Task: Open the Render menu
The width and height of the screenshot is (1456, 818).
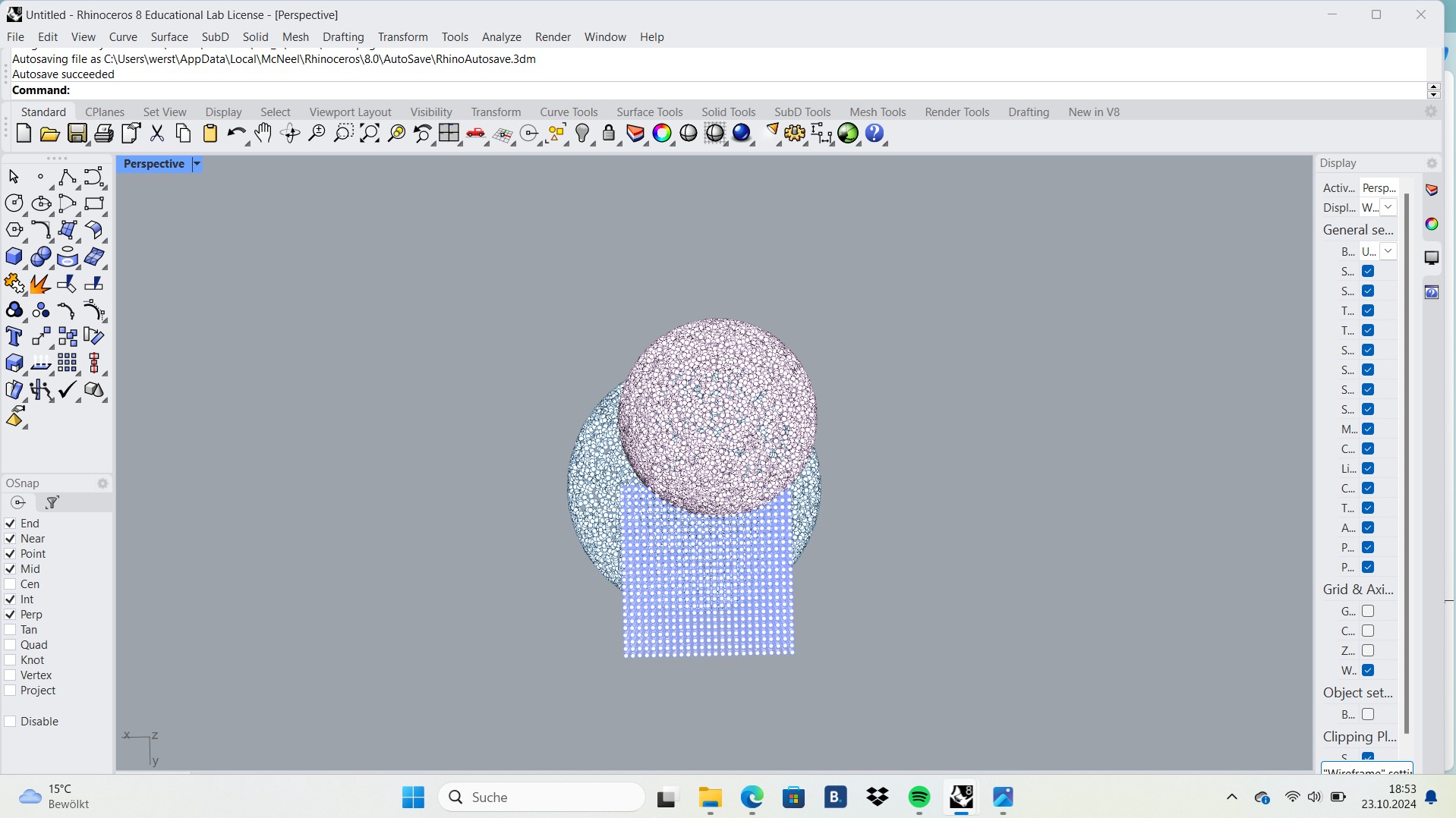Action: (553, 36)
